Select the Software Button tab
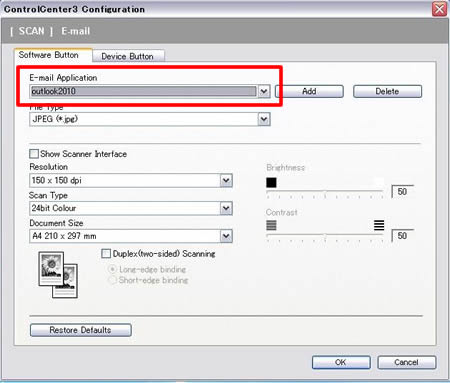Viewport: 450px width, 383px height. pyautogui.click(x=53, y=55)
